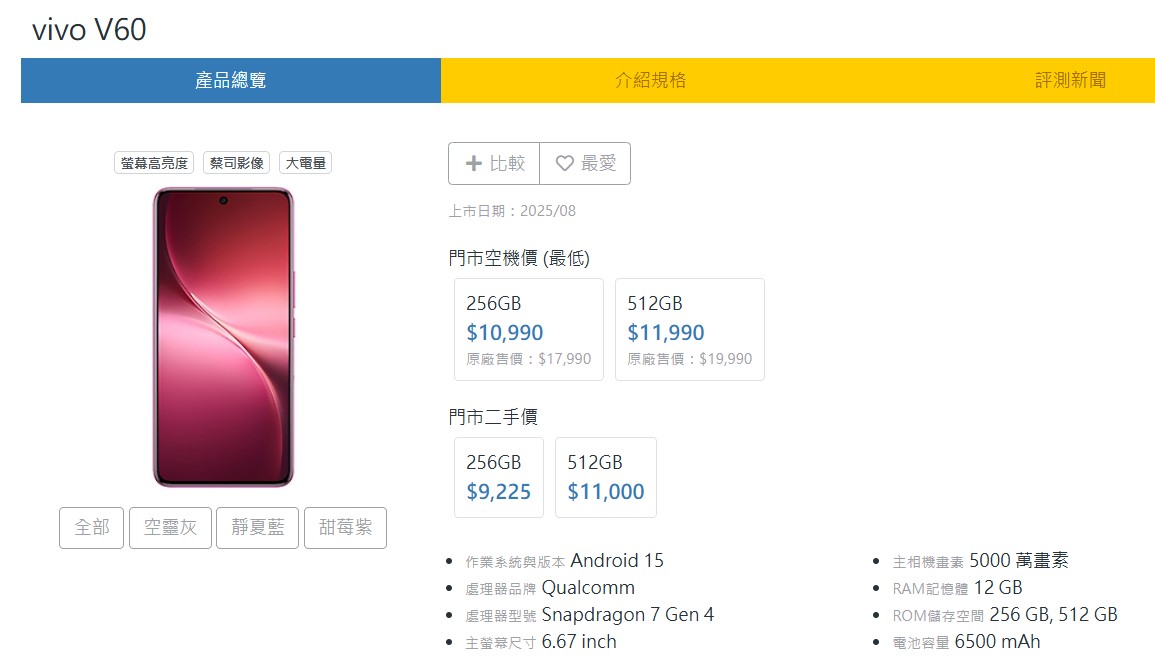The height and width of the screenshot is (671, 1155).
Task: Add phone to 比較 list
Action: pyautogui.click(x=495, y=163)
